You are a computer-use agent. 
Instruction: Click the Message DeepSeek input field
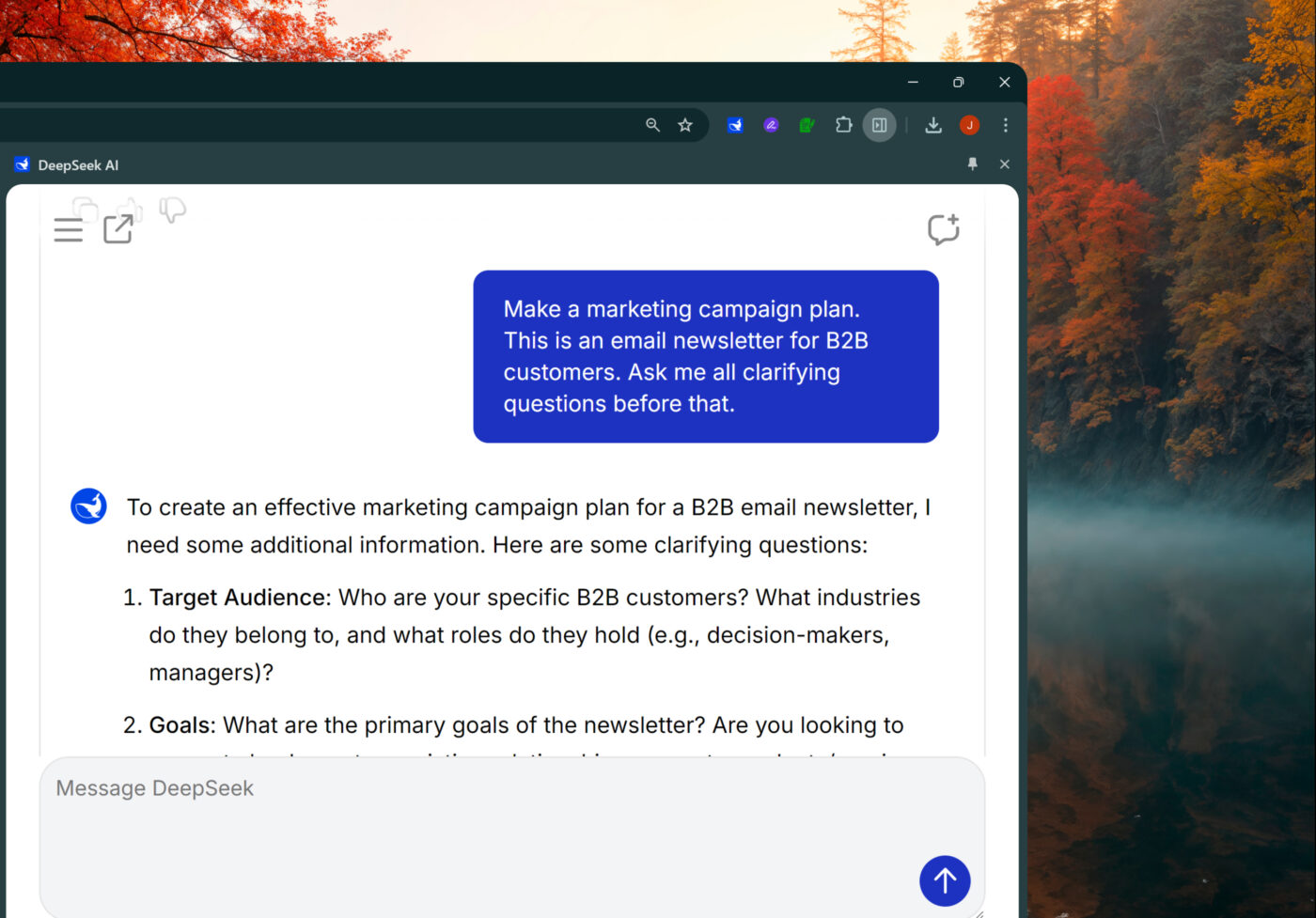tap(470, 817)
